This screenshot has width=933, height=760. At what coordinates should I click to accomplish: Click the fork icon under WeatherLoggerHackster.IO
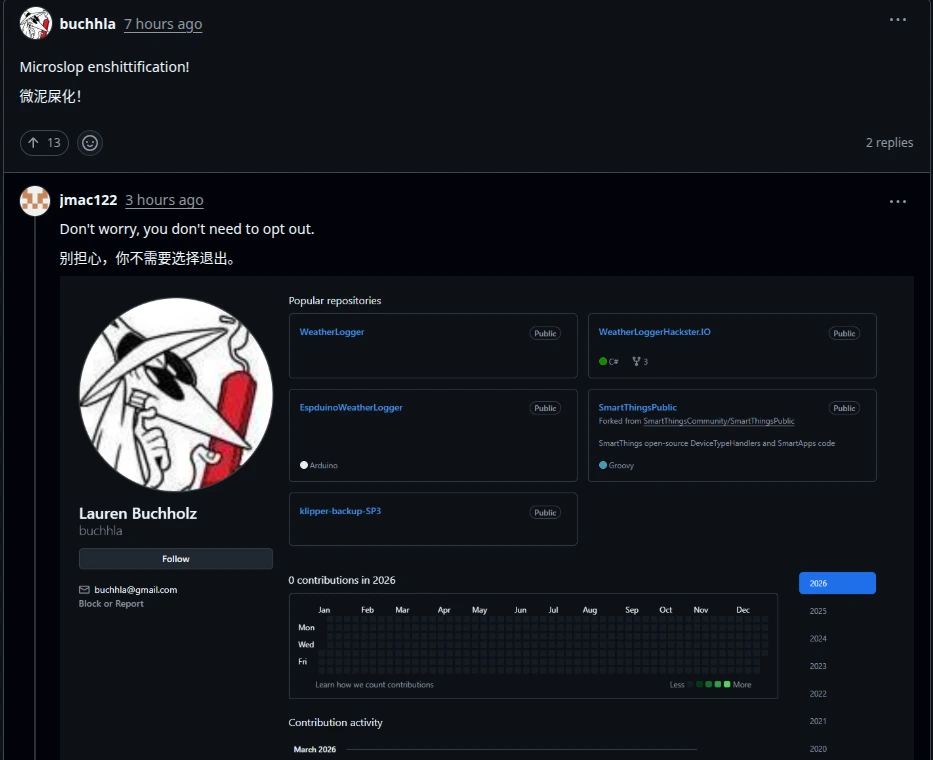636,362
